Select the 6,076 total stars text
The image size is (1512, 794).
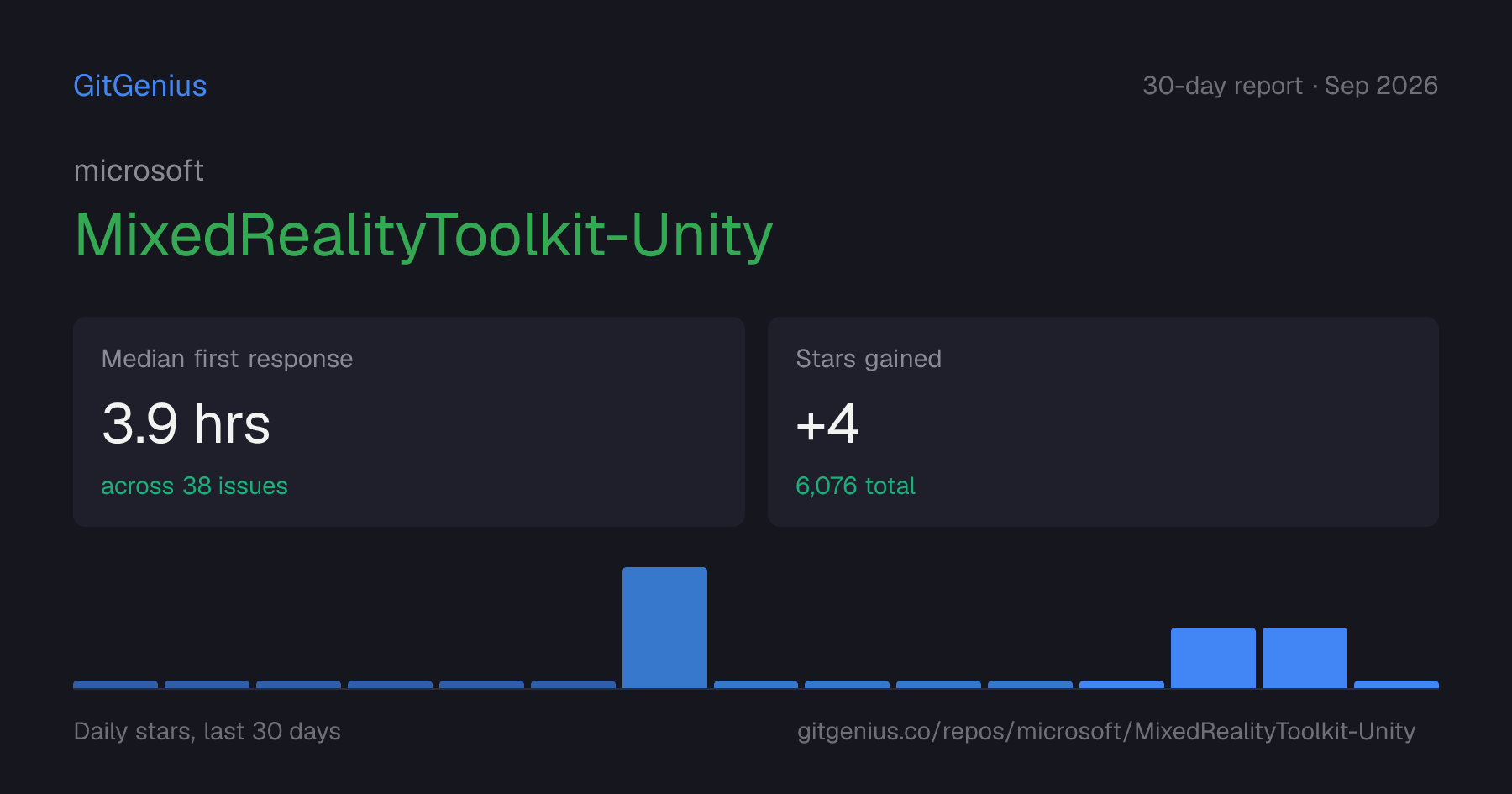(855, 486)
